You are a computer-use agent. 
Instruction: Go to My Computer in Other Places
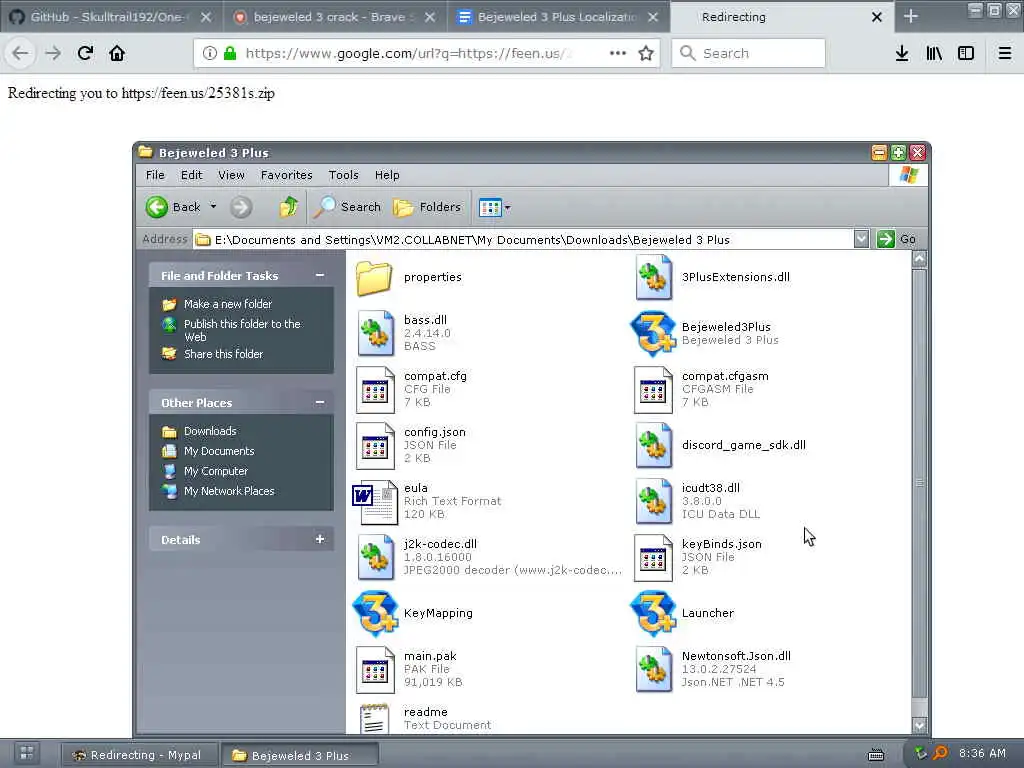[x=216, y=471]
